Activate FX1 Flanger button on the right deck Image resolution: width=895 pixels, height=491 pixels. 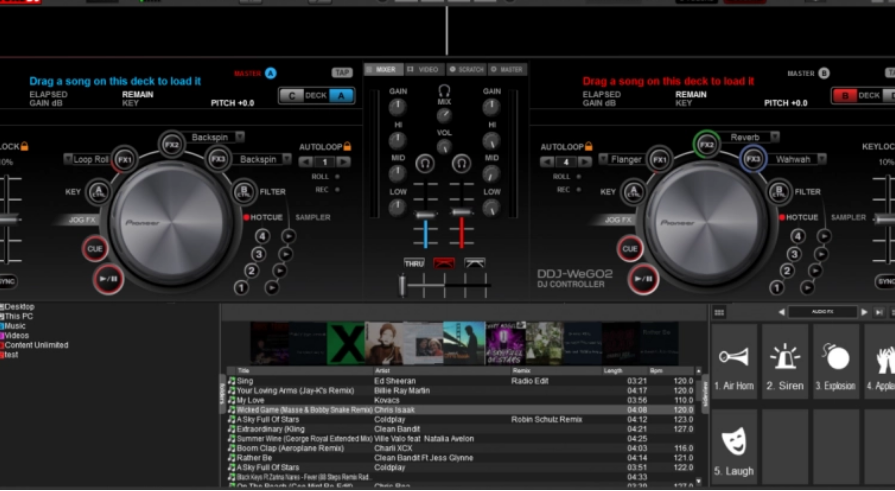[x=659, y=159]
